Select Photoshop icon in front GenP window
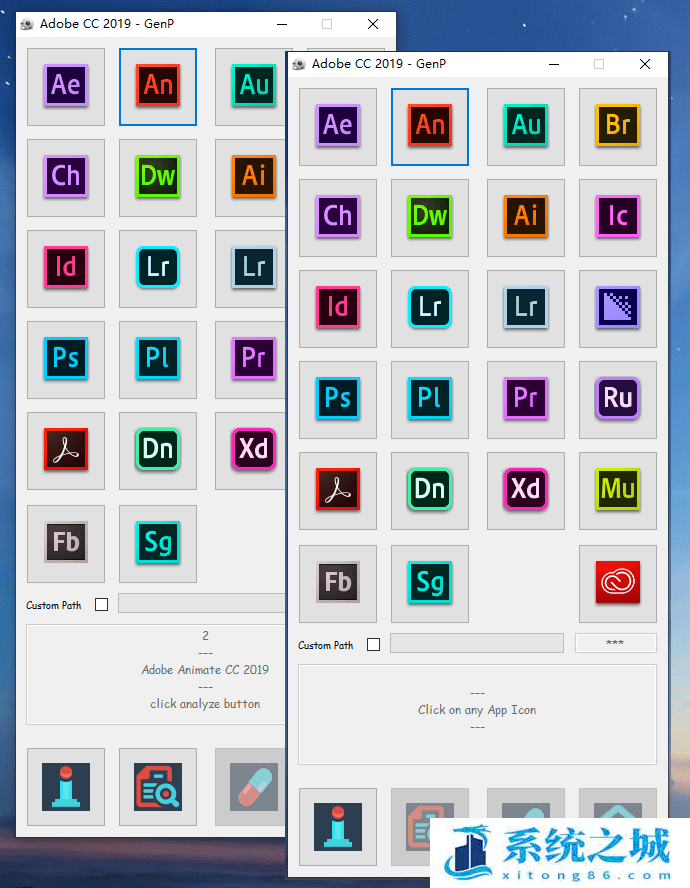This screenshot has width=690, height=888. pos(338,400)
